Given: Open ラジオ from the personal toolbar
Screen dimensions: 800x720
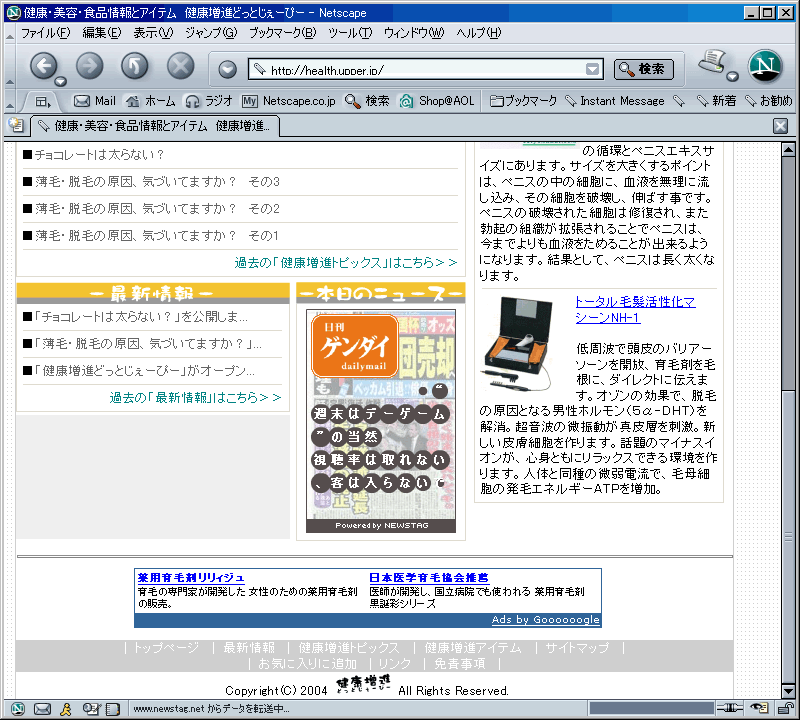Looking at the screenshot, I should point(209,101).
